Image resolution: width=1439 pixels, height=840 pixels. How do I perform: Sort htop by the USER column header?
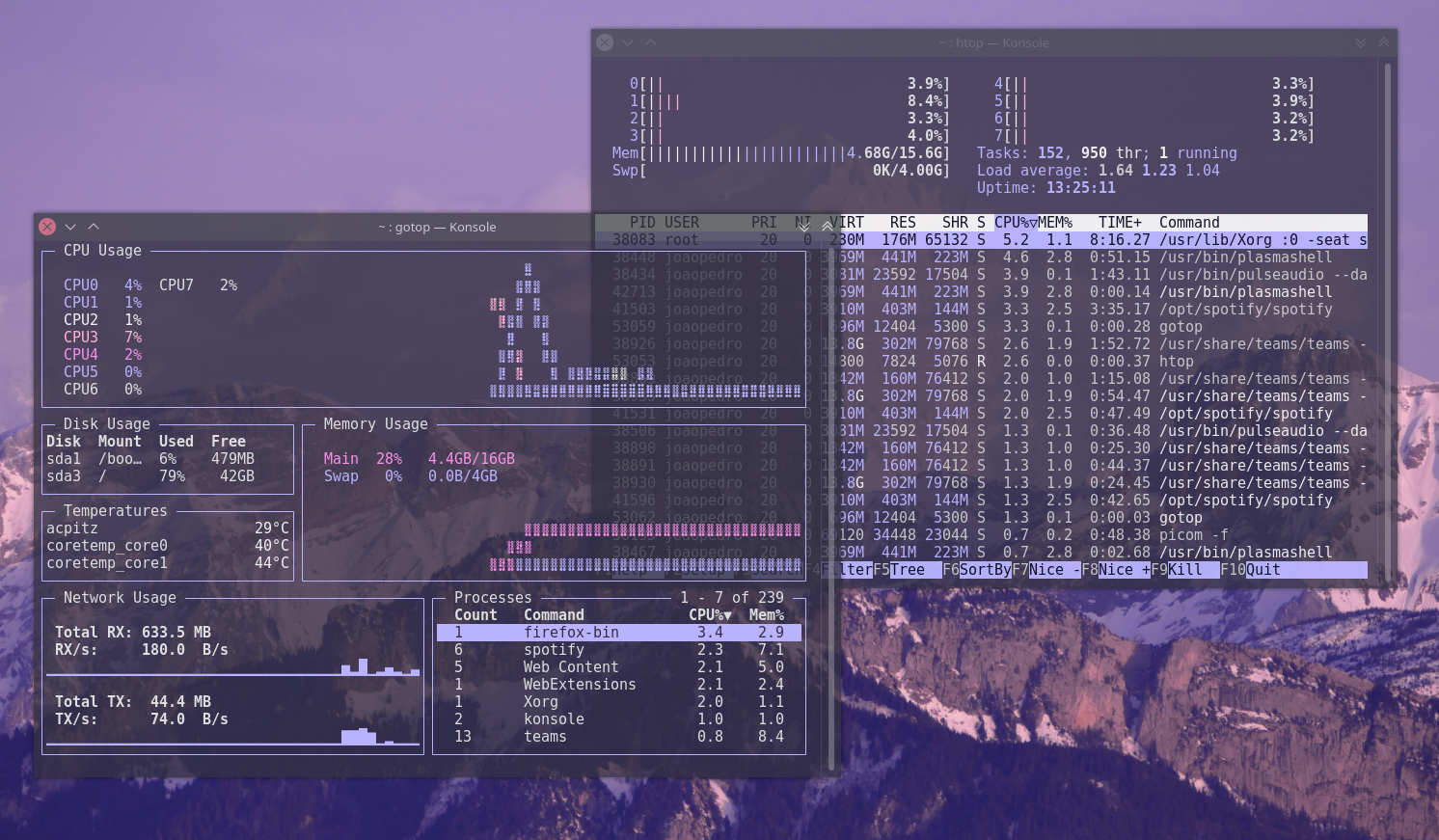click(682, 223)
